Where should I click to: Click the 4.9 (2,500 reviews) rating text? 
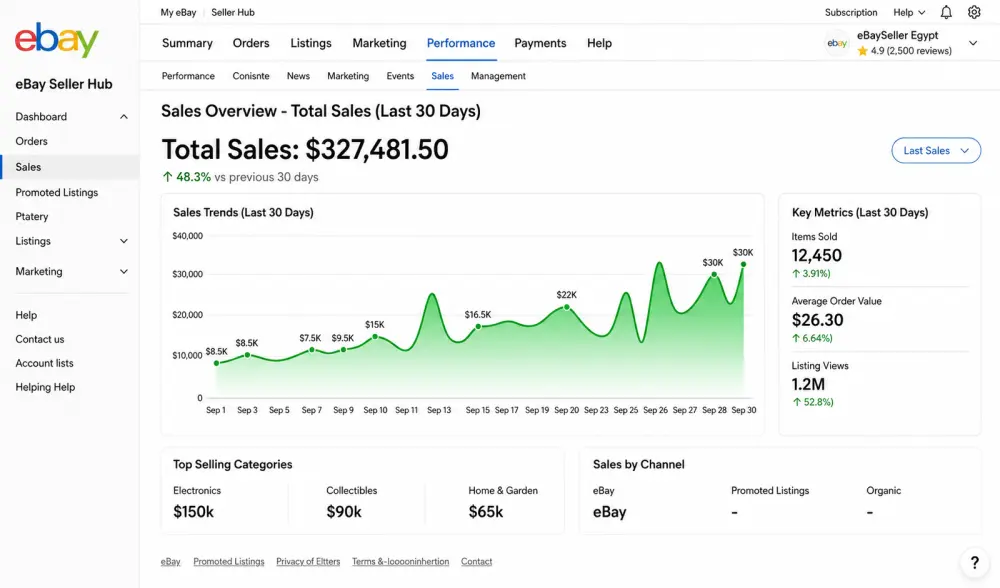911,51
